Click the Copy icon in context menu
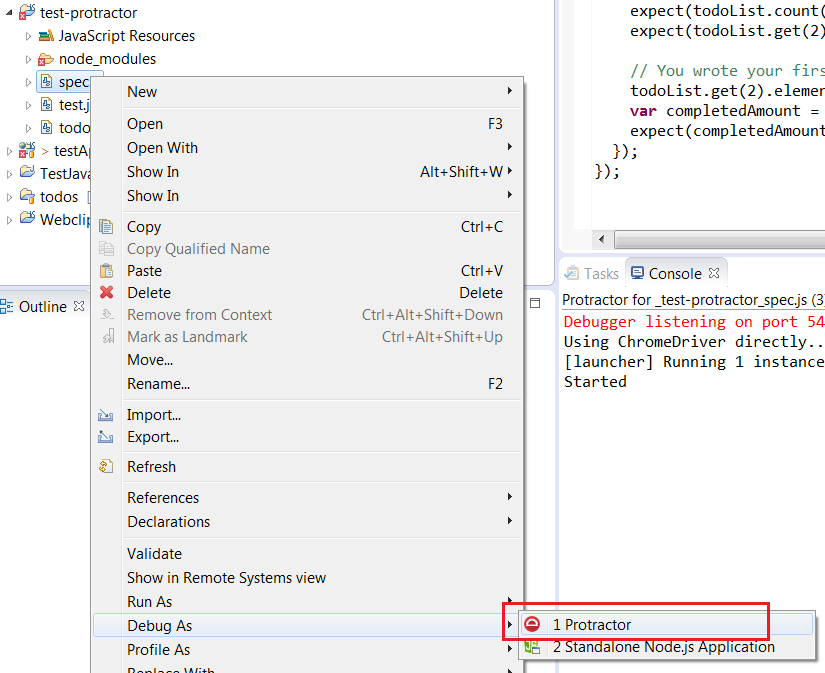825x673 pixels. coord(107,227)
